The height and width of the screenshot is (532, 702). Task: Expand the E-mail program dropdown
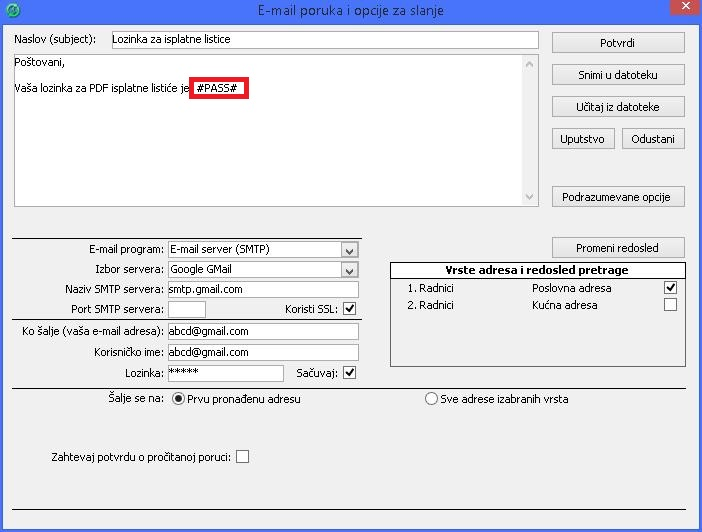point(349,250)
